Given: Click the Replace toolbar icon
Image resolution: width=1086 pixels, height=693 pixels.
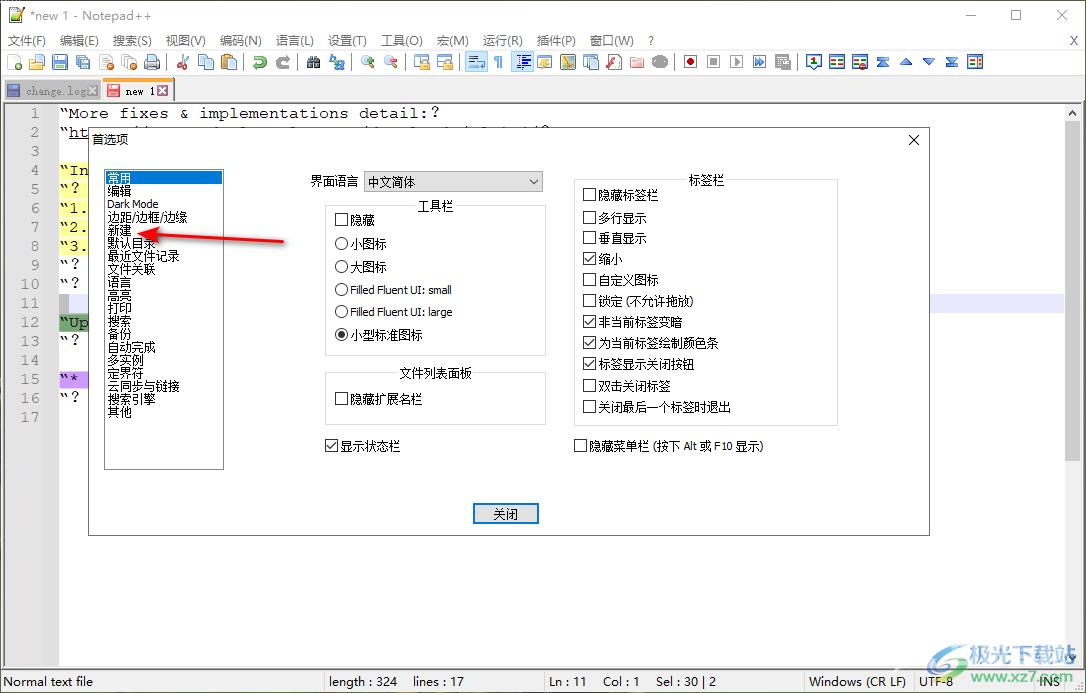Looking at the screenshot, I should [x=337, y=62].
